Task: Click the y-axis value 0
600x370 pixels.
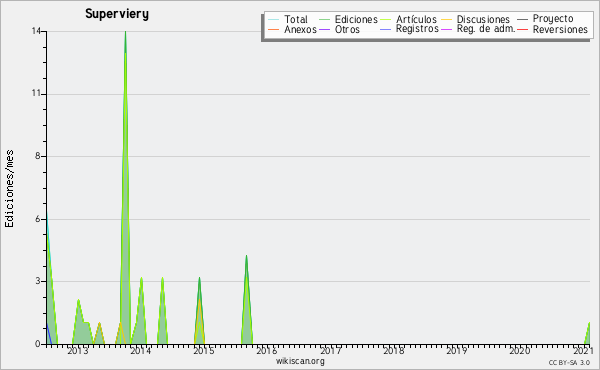Action: pos(38,344)
